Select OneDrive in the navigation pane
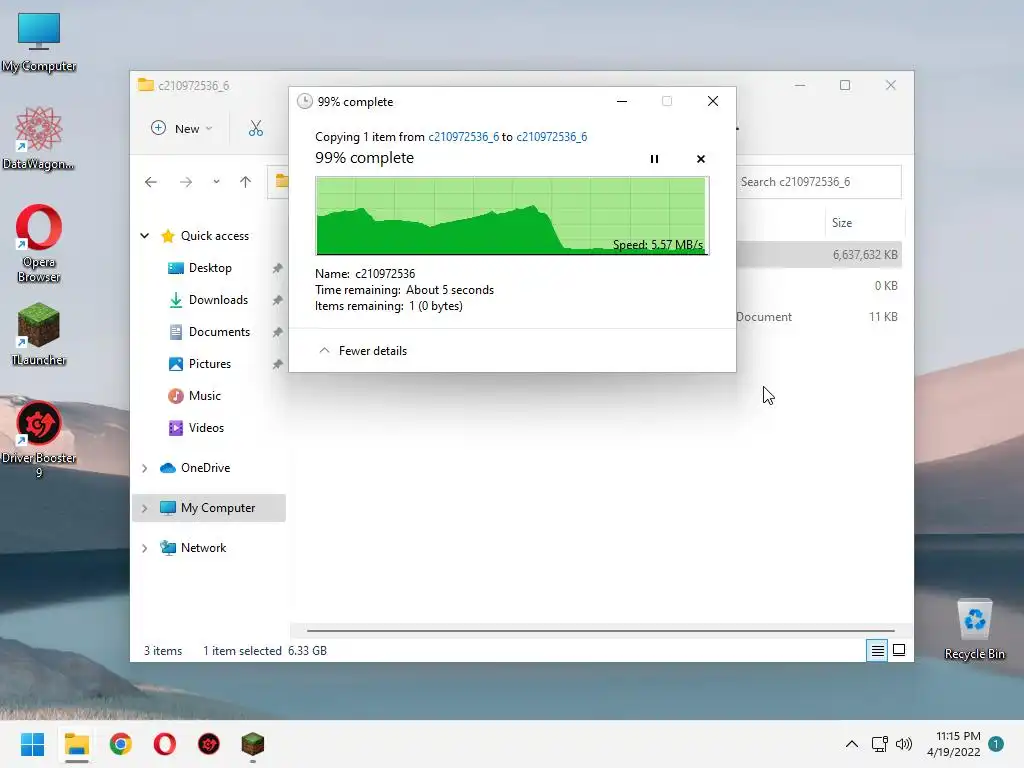 (x=205, y=468)
